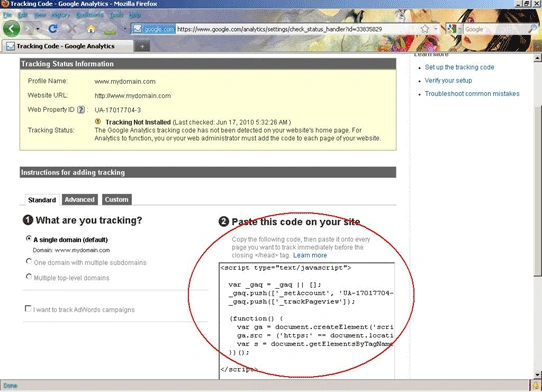Click the www.mydomain.com profile name value
The height and width of the screenshot is (392, 542).
125,81
